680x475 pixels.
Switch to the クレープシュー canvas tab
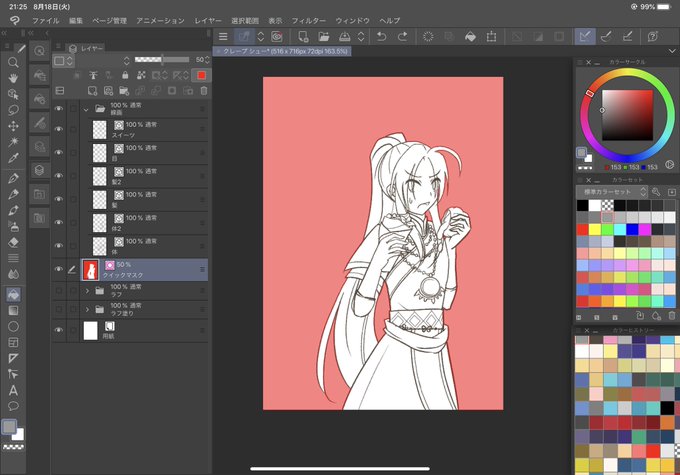point(282,51)
